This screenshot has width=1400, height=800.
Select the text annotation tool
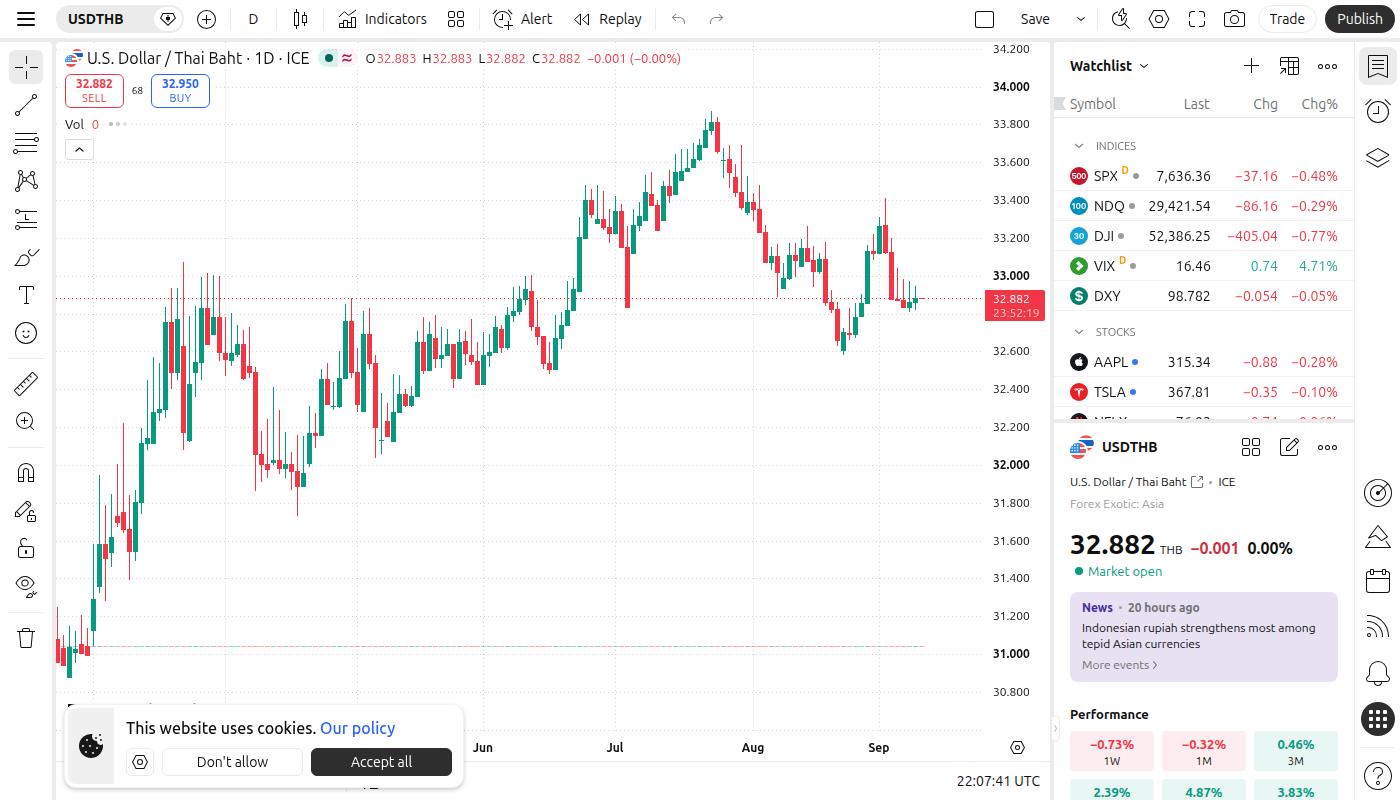click(26, 295)
